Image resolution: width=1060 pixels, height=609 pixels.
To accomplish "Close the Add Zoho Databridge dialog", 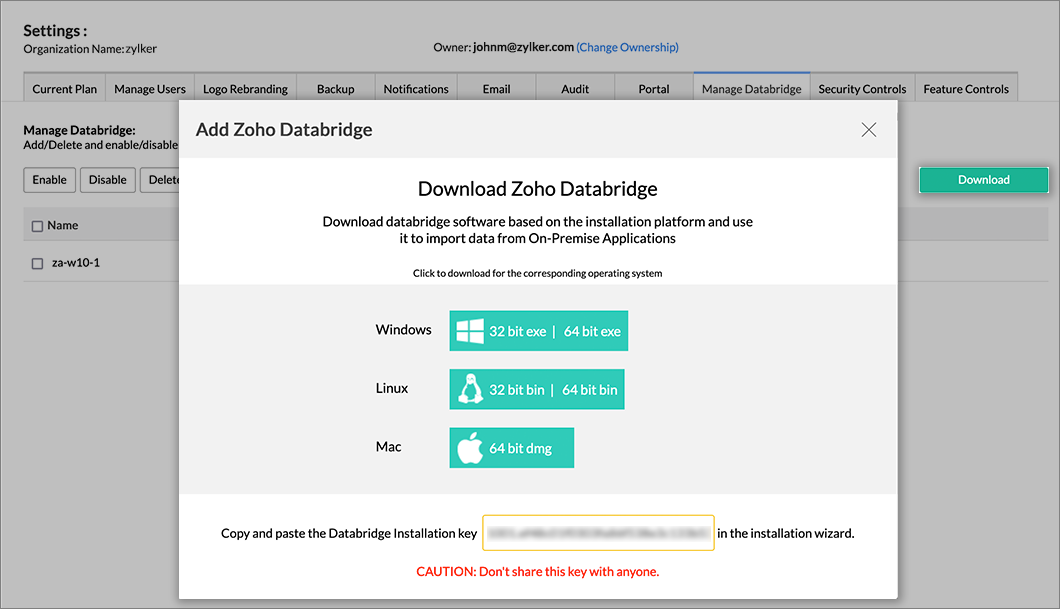I will tap(868, 129).
